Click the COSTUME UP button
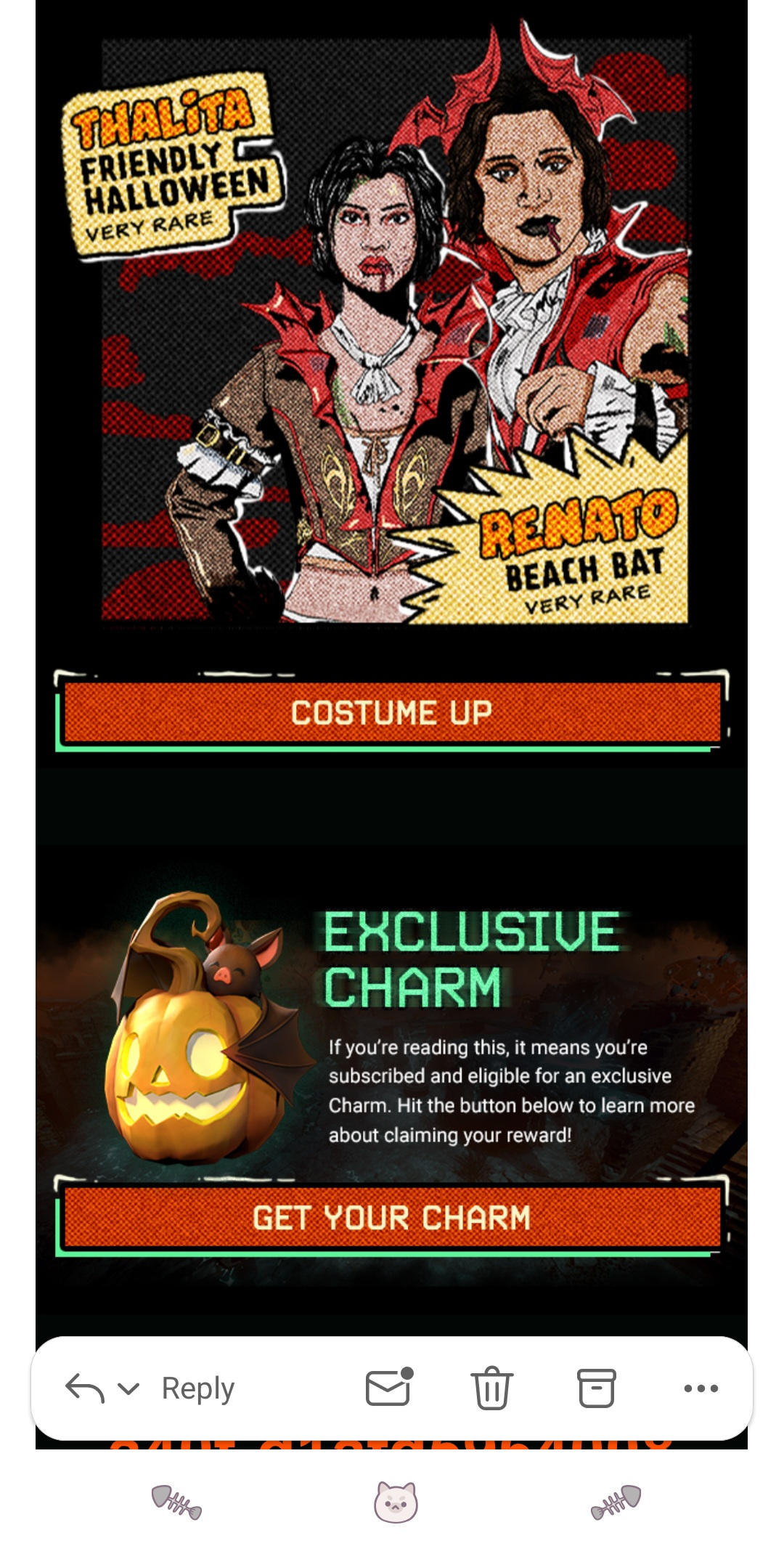This screenshot has width=784, height=1554. click(x=392, y=712)
